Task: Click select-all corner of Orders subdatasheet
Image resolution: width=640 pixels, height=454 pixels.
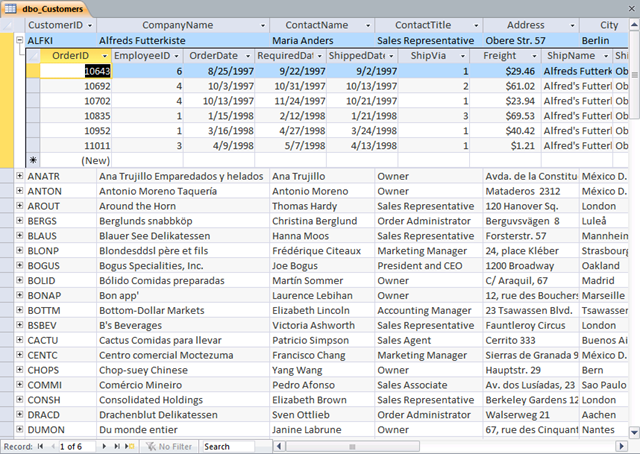Action: click(32, 56)
